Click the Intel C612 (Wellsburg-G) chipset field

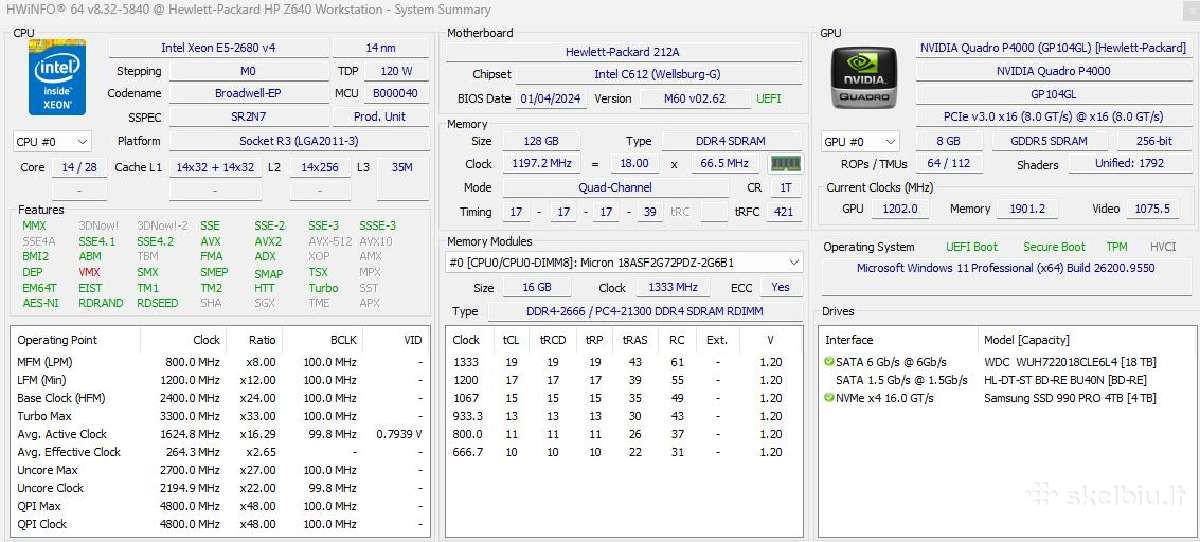tap(657, 74)
